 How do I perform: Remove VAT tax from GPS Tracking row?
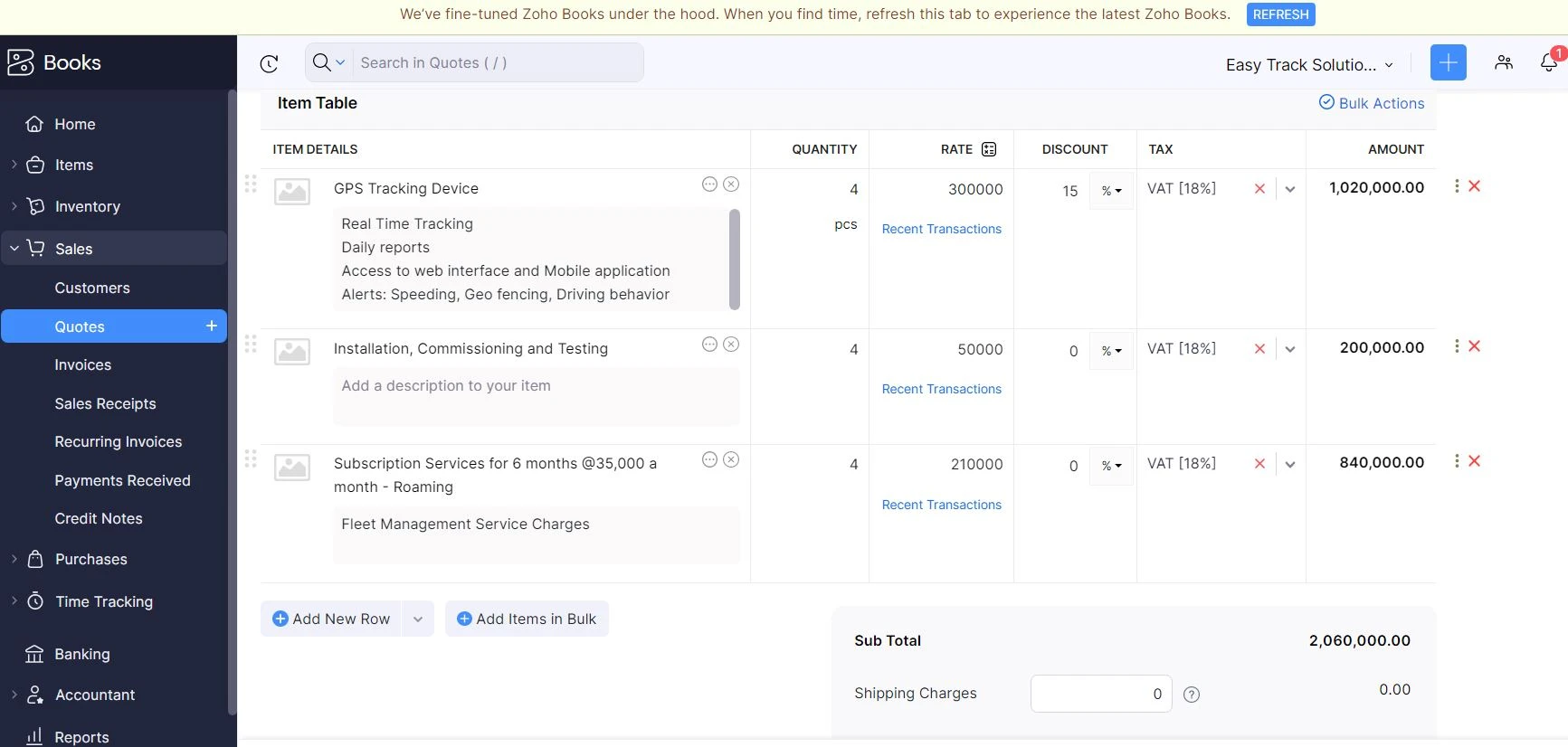tap(1259, 189)
